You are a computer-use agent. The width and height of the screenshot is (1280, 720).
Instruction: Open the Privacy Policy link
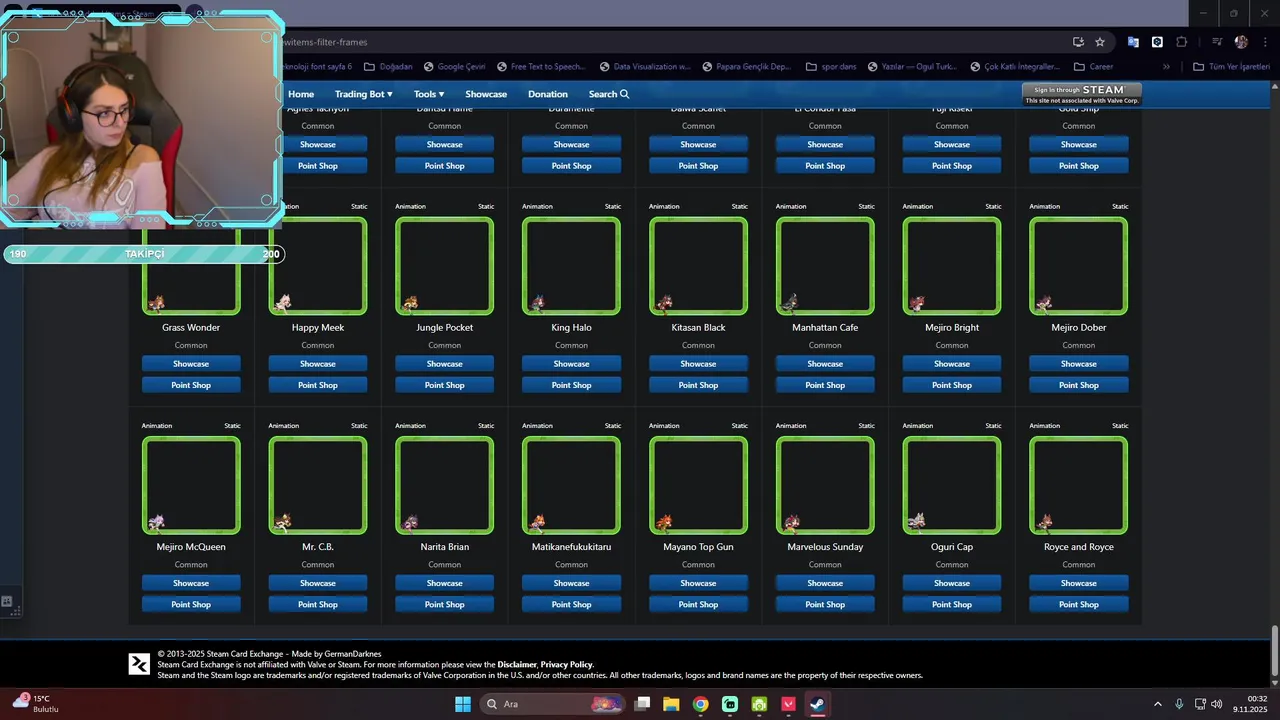coord(567,664)
